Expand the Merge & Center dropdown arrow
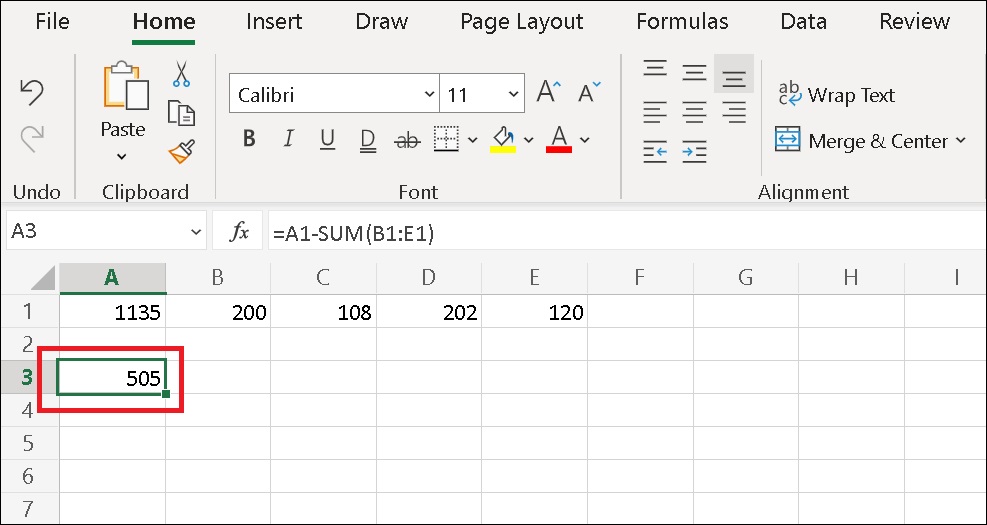The image size is (987, 525). coord(962,141)
